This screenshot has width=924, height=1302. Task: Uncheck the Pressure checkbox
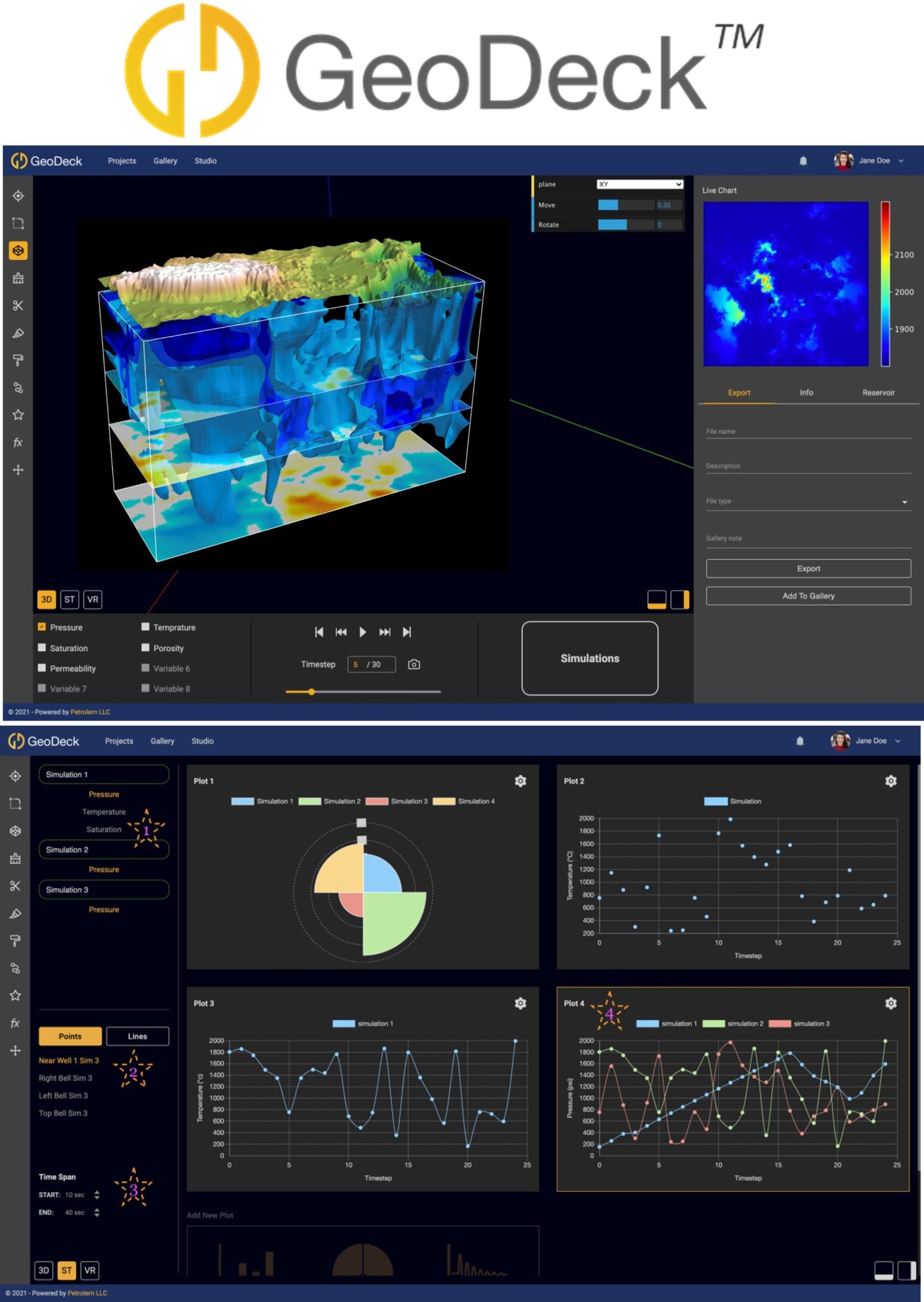coord(42,627)
